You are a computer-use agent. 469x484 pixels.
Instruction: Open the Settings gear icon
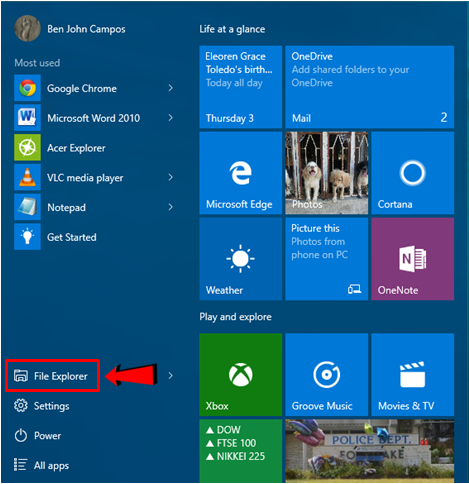click(x=21, y=405)
